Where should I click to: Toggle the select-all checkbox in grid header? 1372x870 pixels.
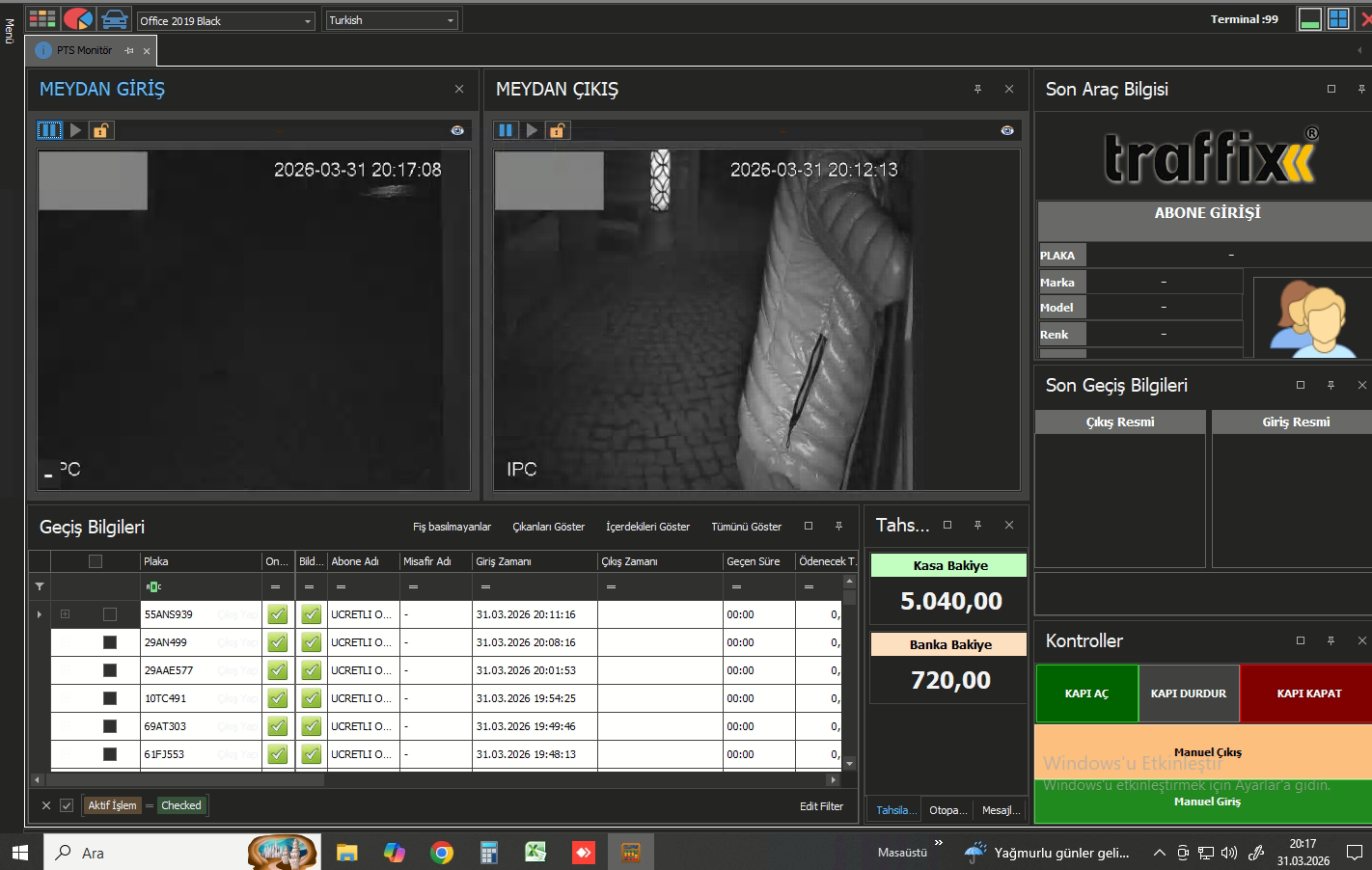point(96,561)
